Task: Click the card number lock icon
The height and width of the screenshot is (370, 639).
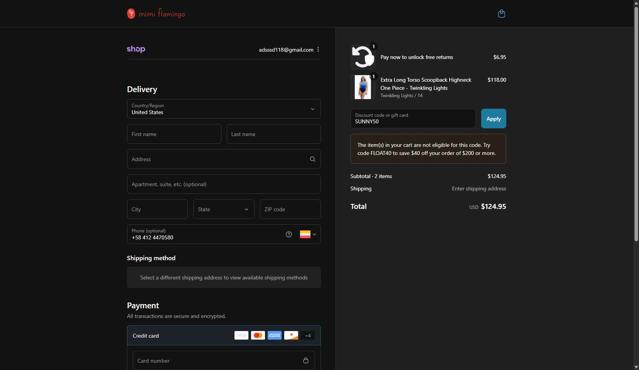Action: 306,361
